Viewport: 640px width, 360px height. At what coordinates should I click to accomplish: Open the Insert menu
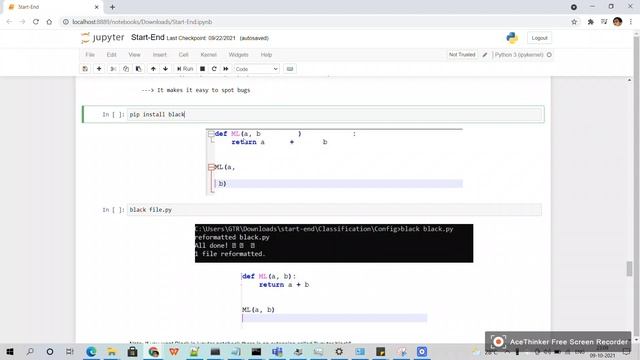(160, 55)
